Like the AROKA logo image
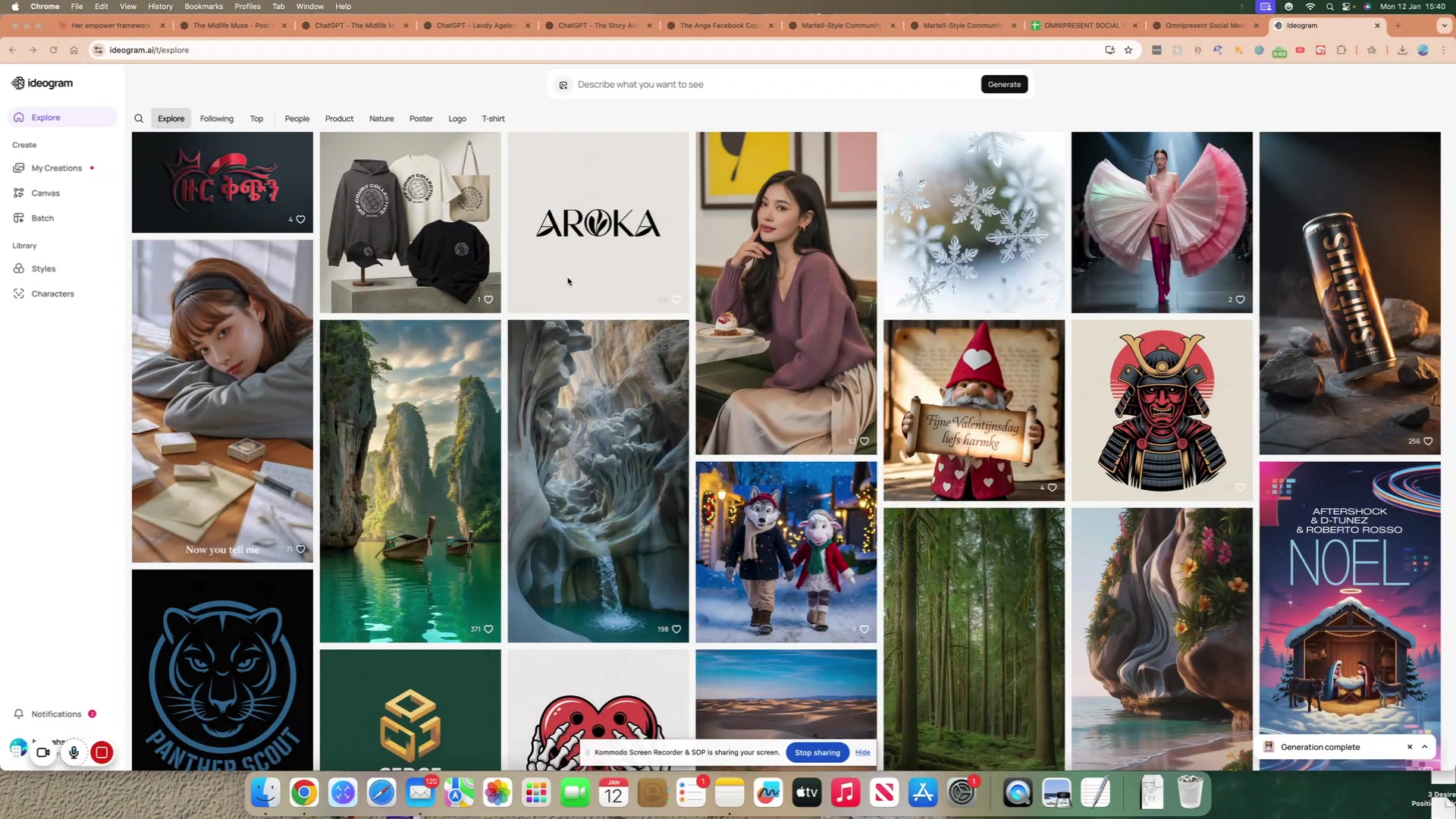The height and width of the screenshot is (819, 1456). 676,300
